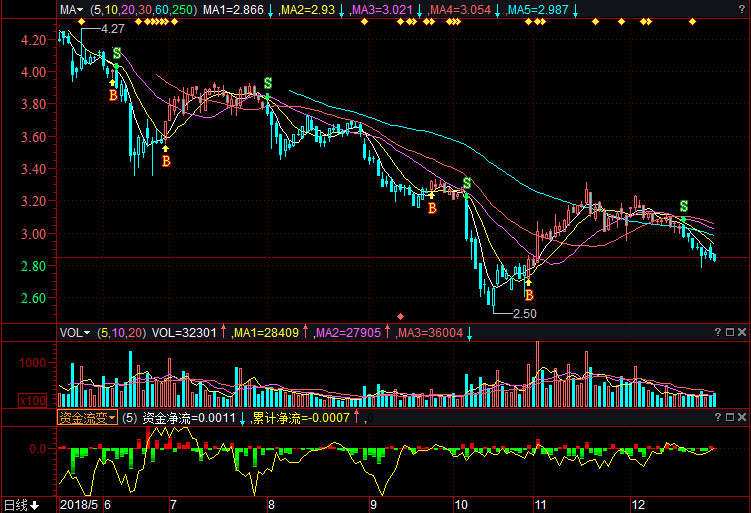Click help icon on 资金流变 panel
Viewport: 751px width, 513px height.
point(717,417)
